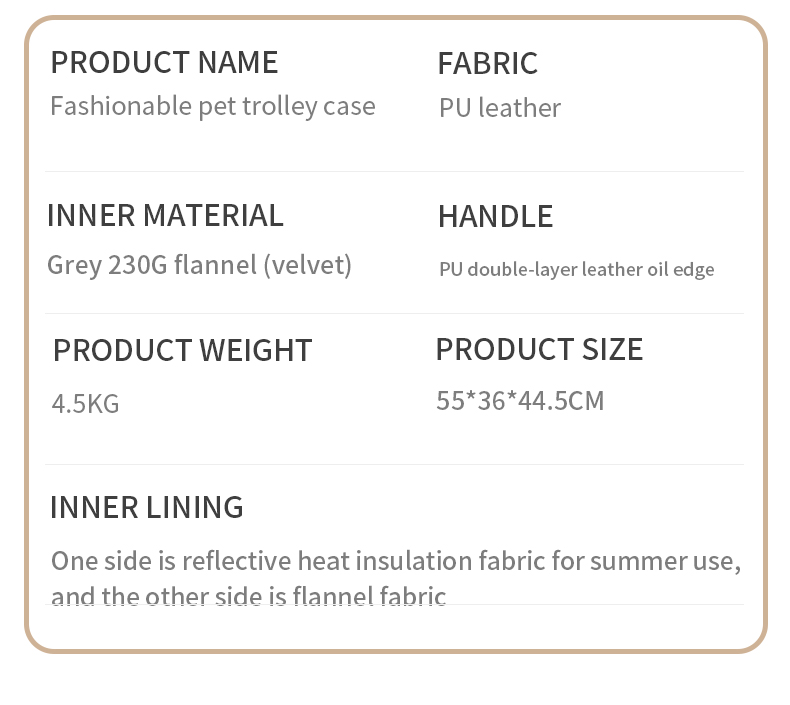
Task: Click PU double-layer leather oil edge text
Action: tap(576, 270)
